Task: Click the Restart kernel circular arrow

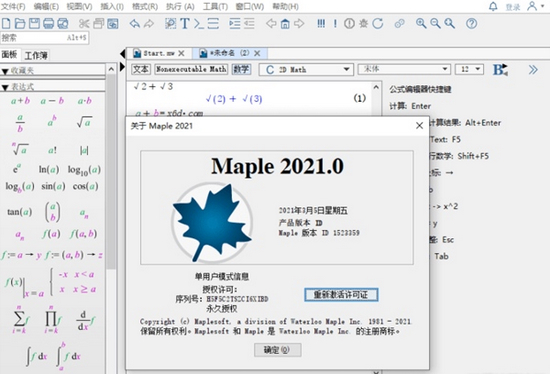Action: [x=378, y=24]
